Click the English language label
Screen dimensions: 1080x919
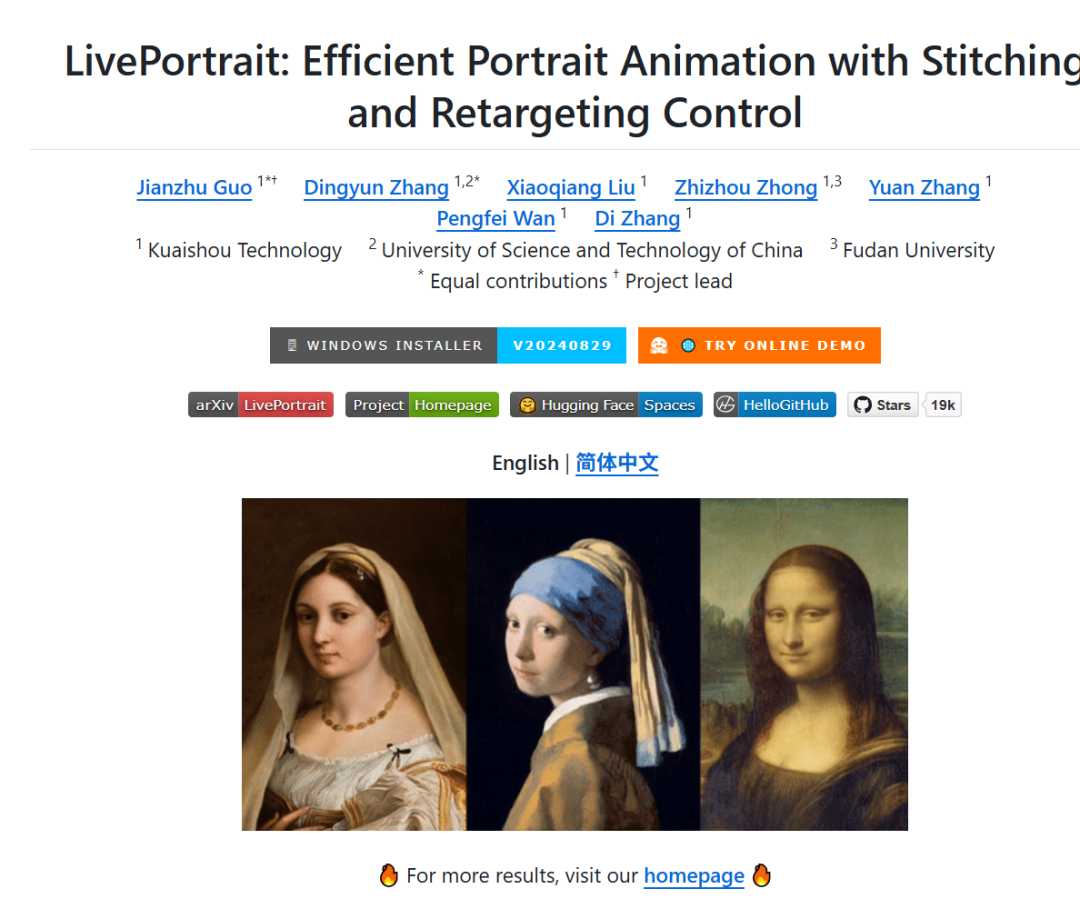point(525,463)
